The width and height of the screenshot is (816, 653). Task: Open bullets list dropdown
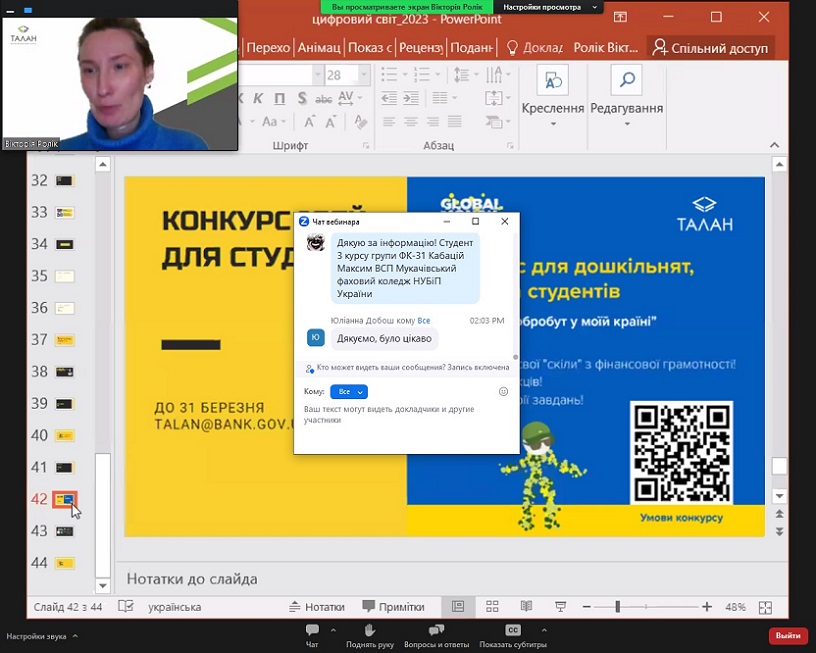tap(405, 74)
